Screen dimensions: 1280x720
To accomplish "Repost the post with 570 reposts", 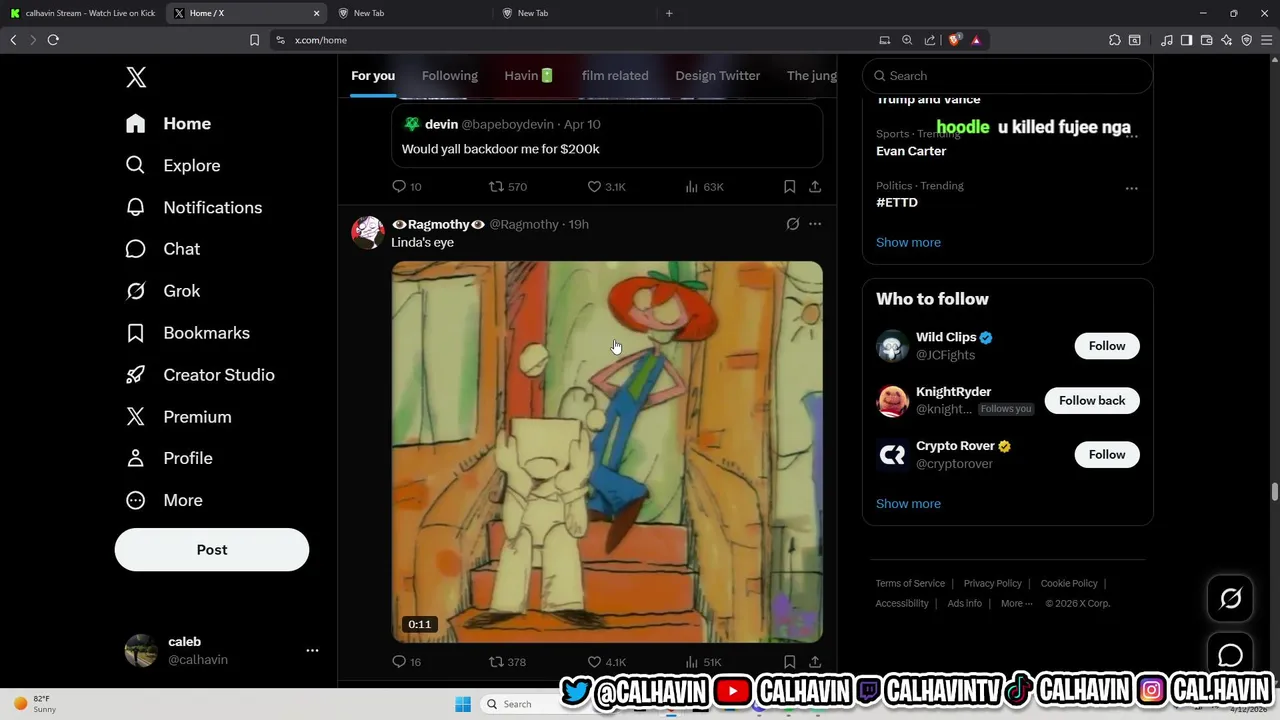I will [507, 187].
